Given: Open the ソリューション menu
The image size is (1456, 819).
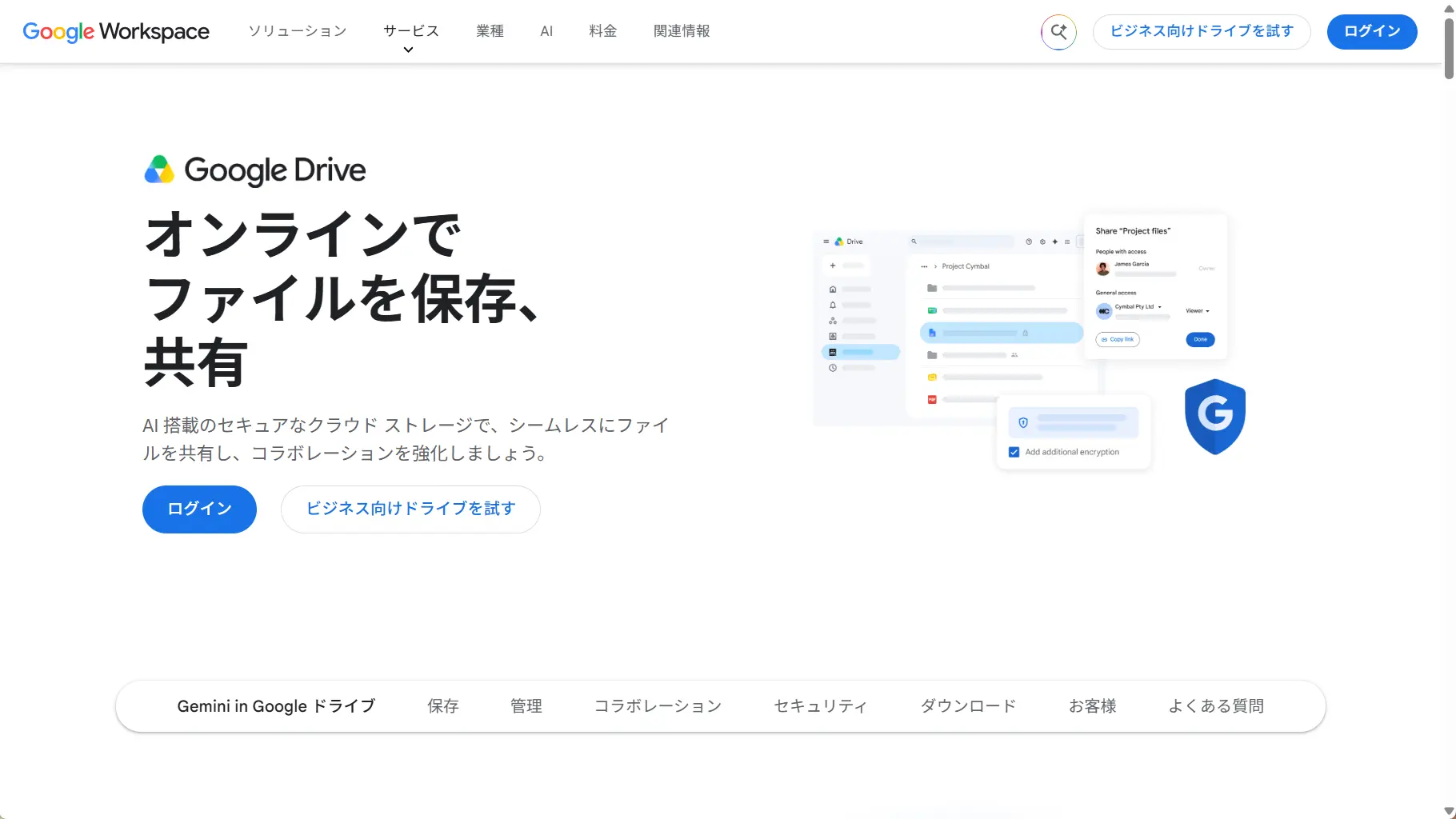Looking at the screenshot, I should point(298,31).
